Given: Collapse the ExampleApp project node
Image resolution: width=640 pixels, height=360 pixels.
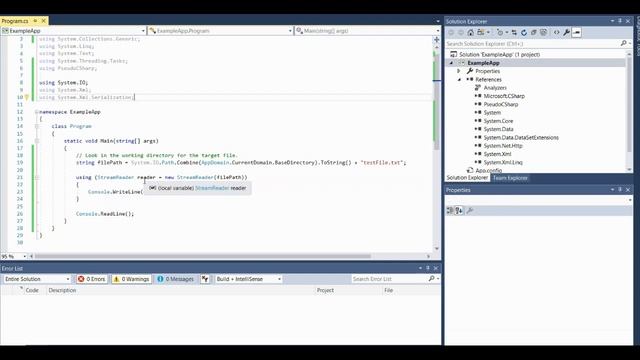Looking at the screenshot, I should point(451,63).
